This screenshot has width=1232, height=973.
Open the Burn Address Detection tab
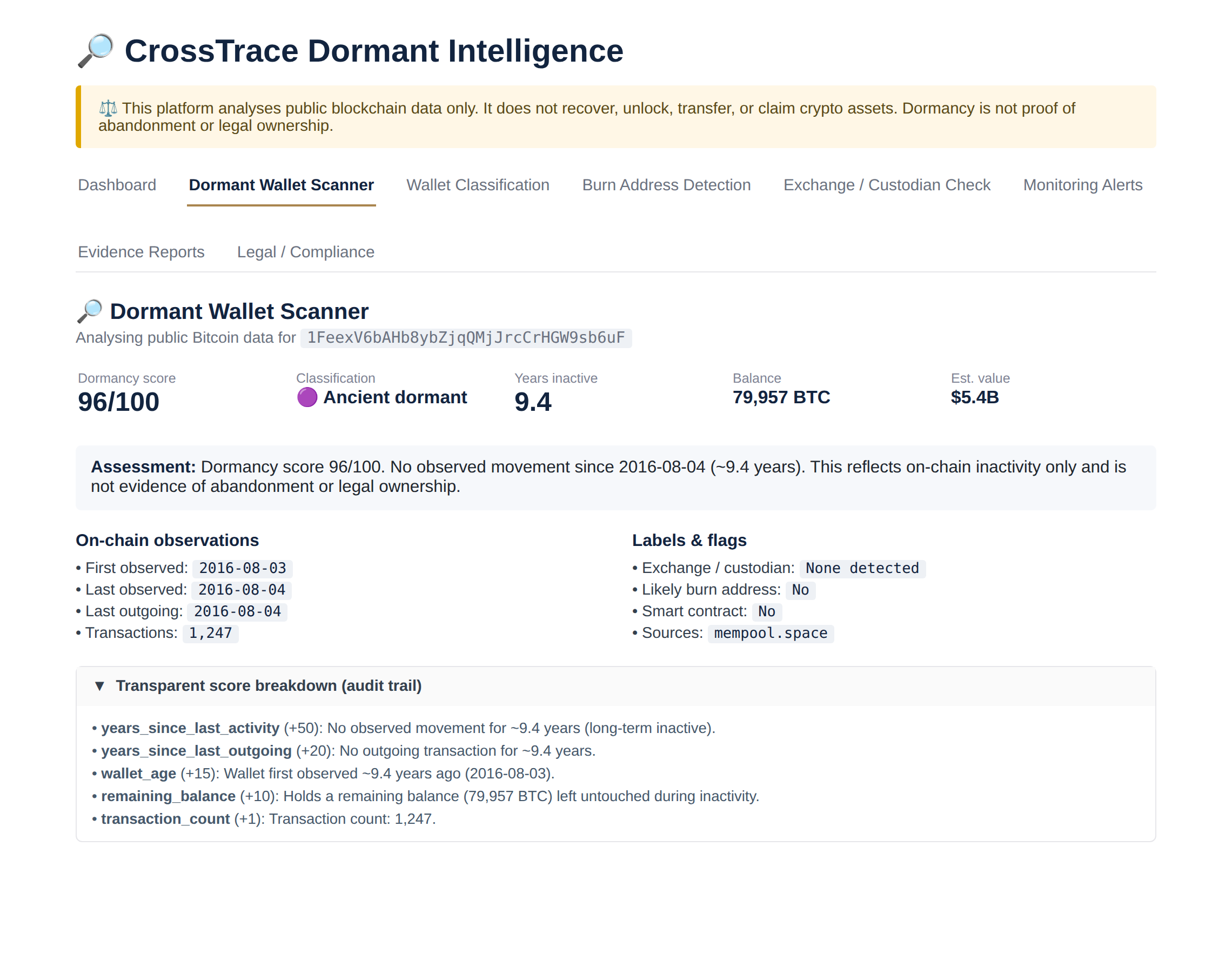pyautogui.click(x=666, y=185)
